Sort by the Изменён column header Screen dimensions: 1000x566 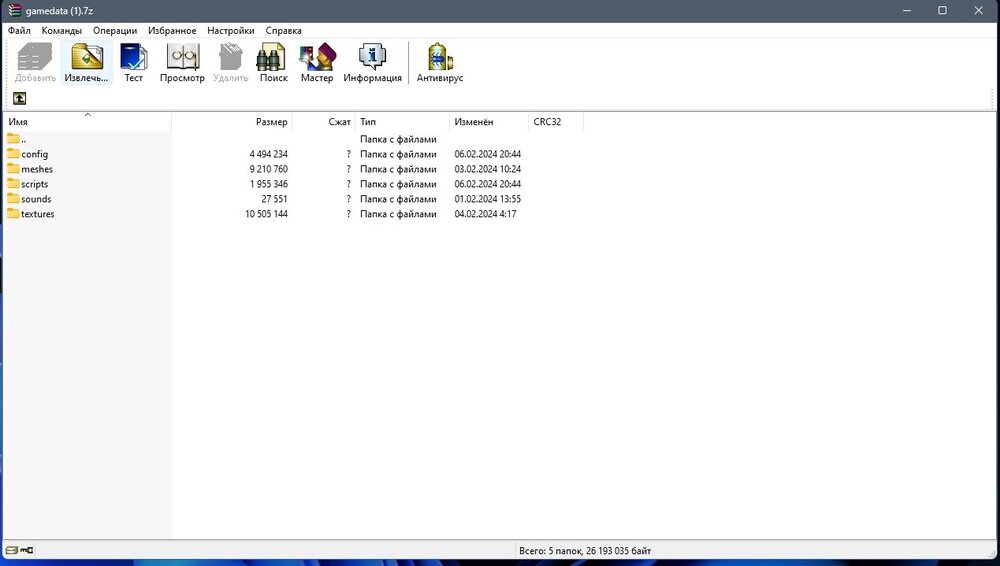click(x=489, y=122)
